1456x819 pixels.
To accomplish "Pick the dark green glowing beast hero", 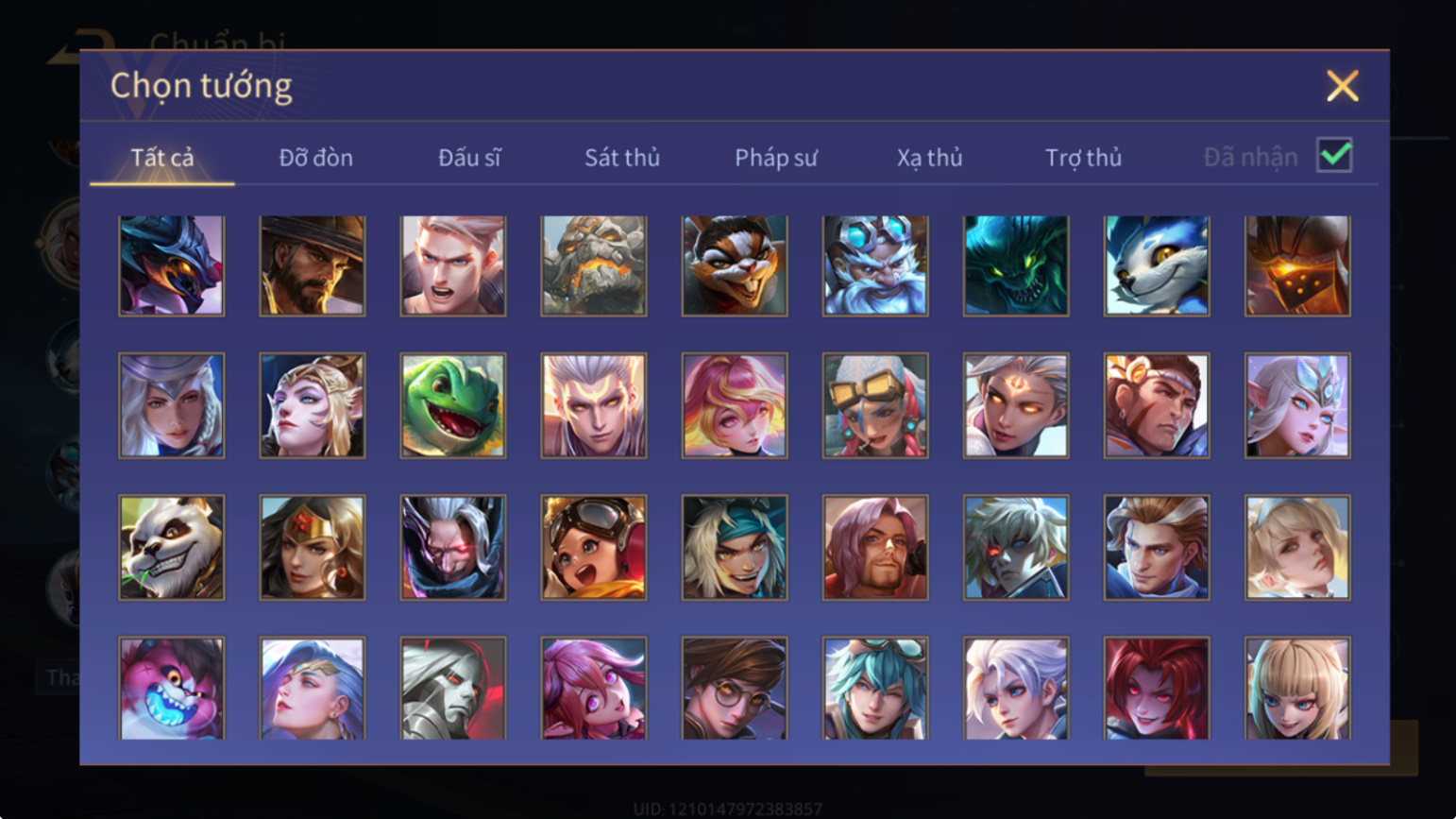I will pos(1016,265).
